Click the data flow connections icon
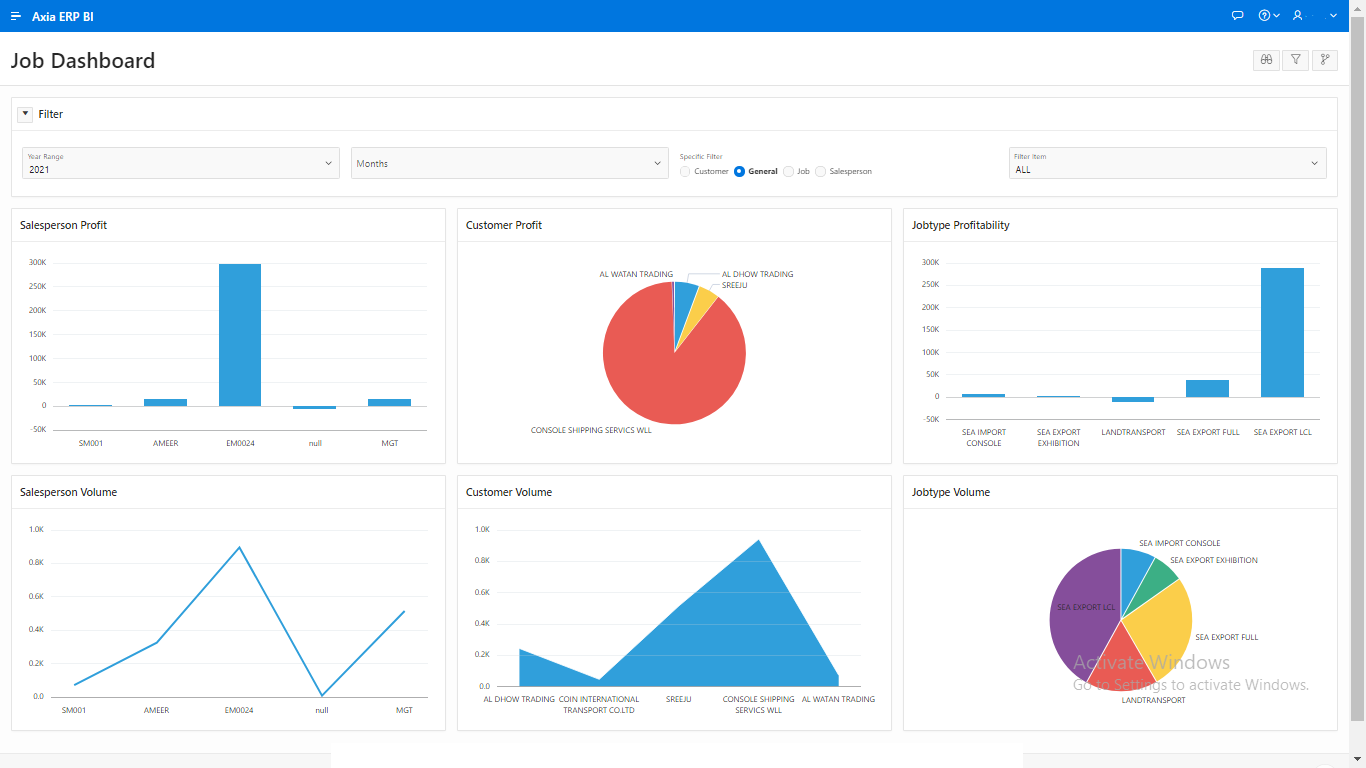1366x768 pixels. pos(1324,60)
